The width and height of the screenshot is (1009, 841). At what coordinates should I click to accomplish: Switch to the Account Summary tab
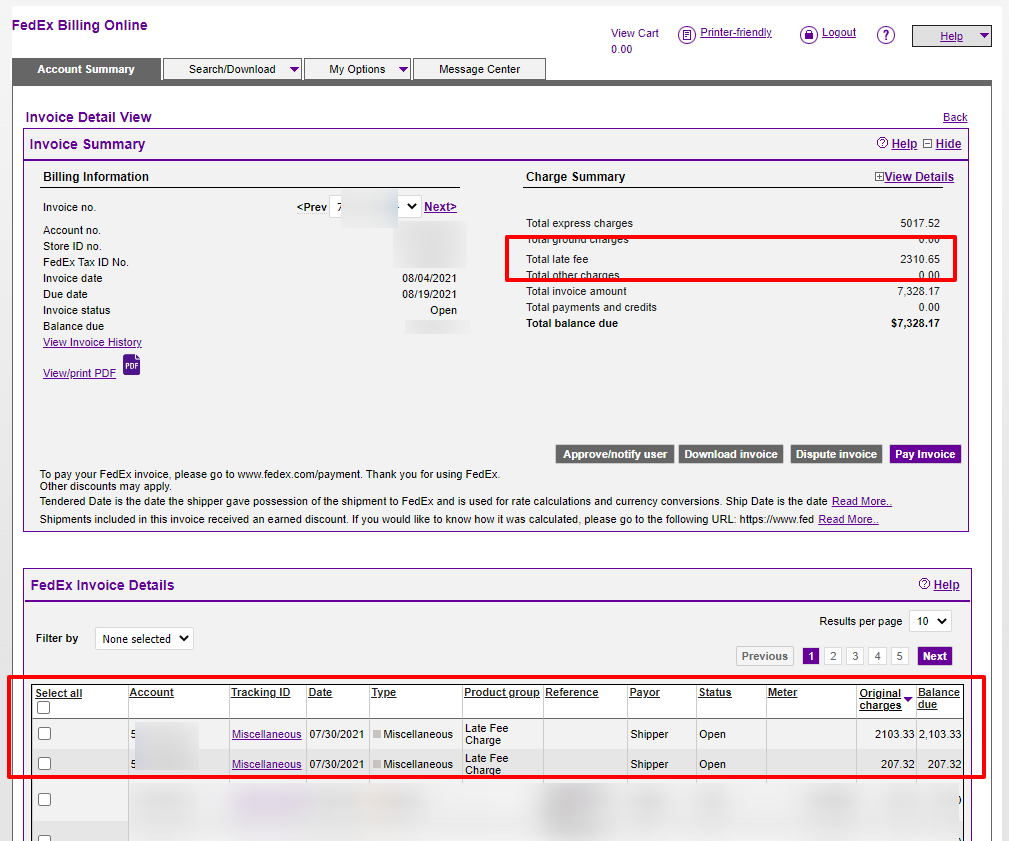click(x=86, y=69)
